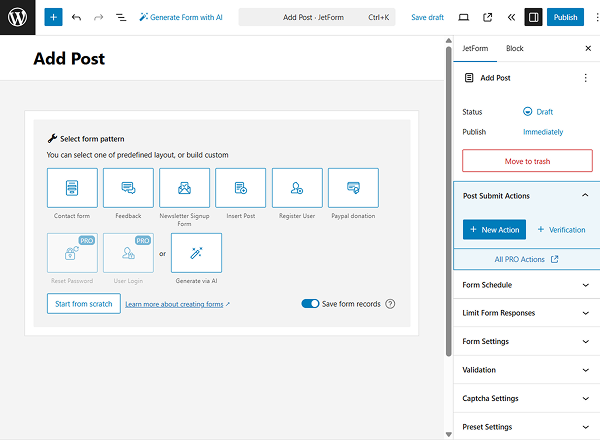Expand the Limit Form Responses panel

tap(526, 313)
